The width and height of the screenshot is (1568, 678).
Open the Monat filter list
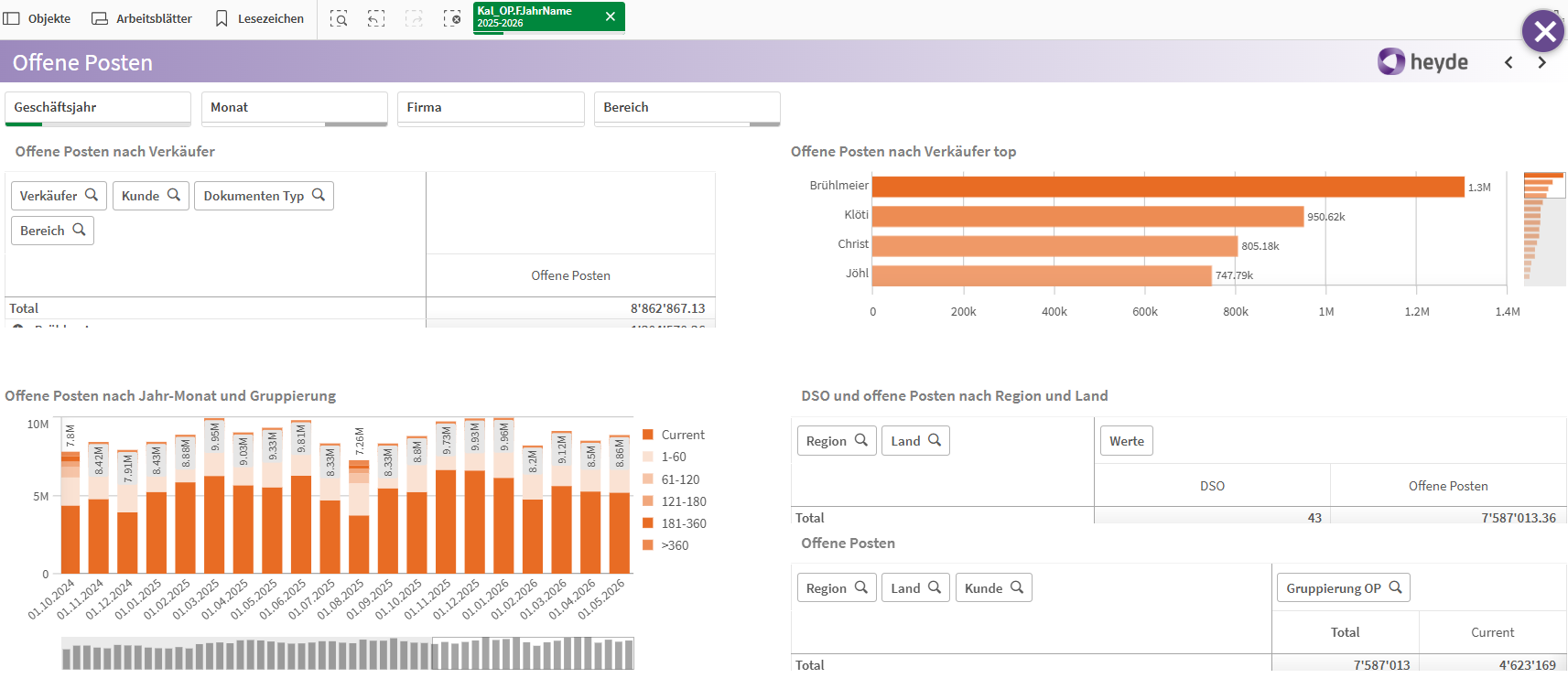[x=294, y=108]
